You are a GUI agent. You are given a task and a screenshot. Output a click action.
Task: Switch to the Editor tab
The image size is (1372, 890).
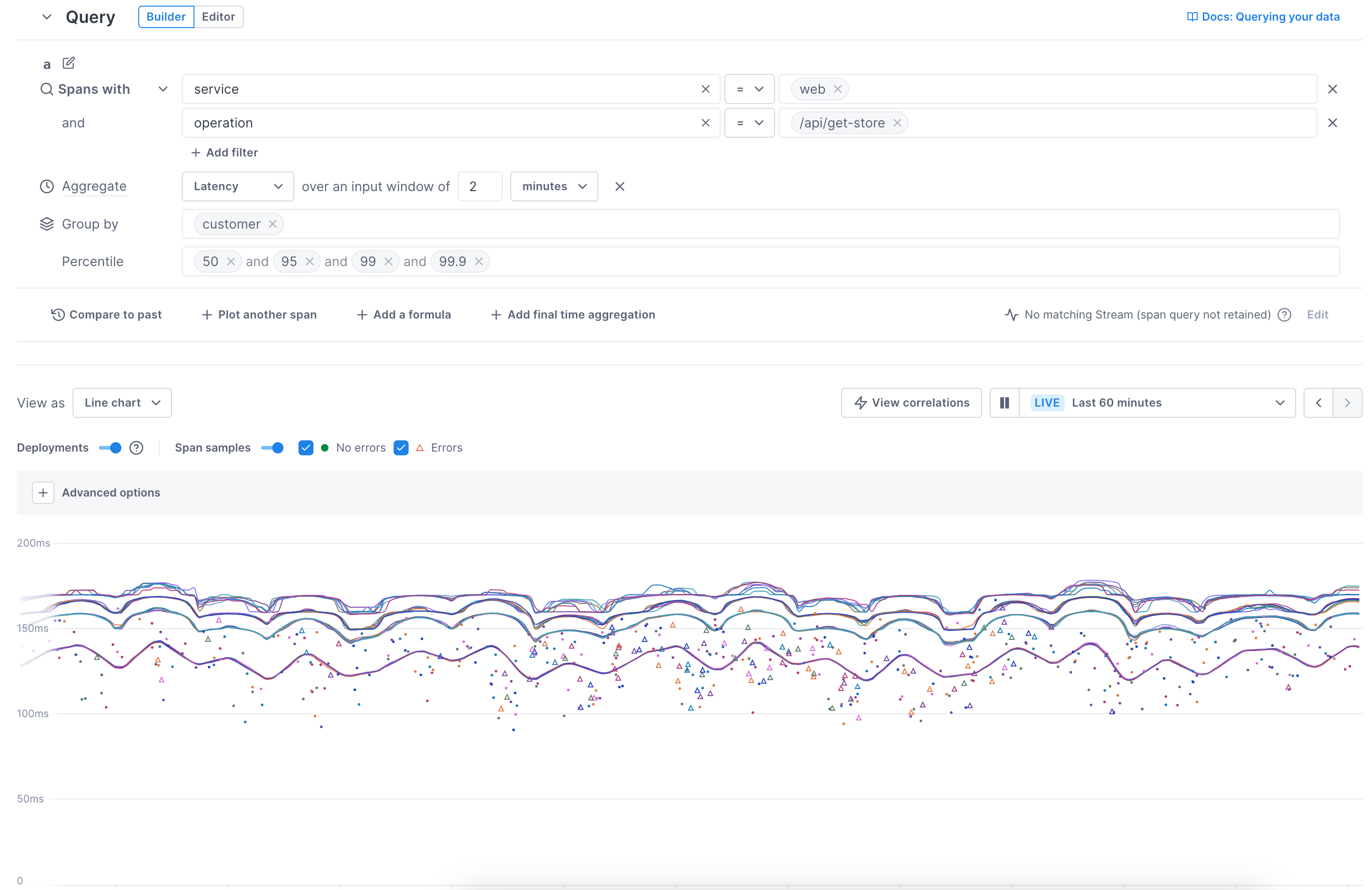(218, 17)
